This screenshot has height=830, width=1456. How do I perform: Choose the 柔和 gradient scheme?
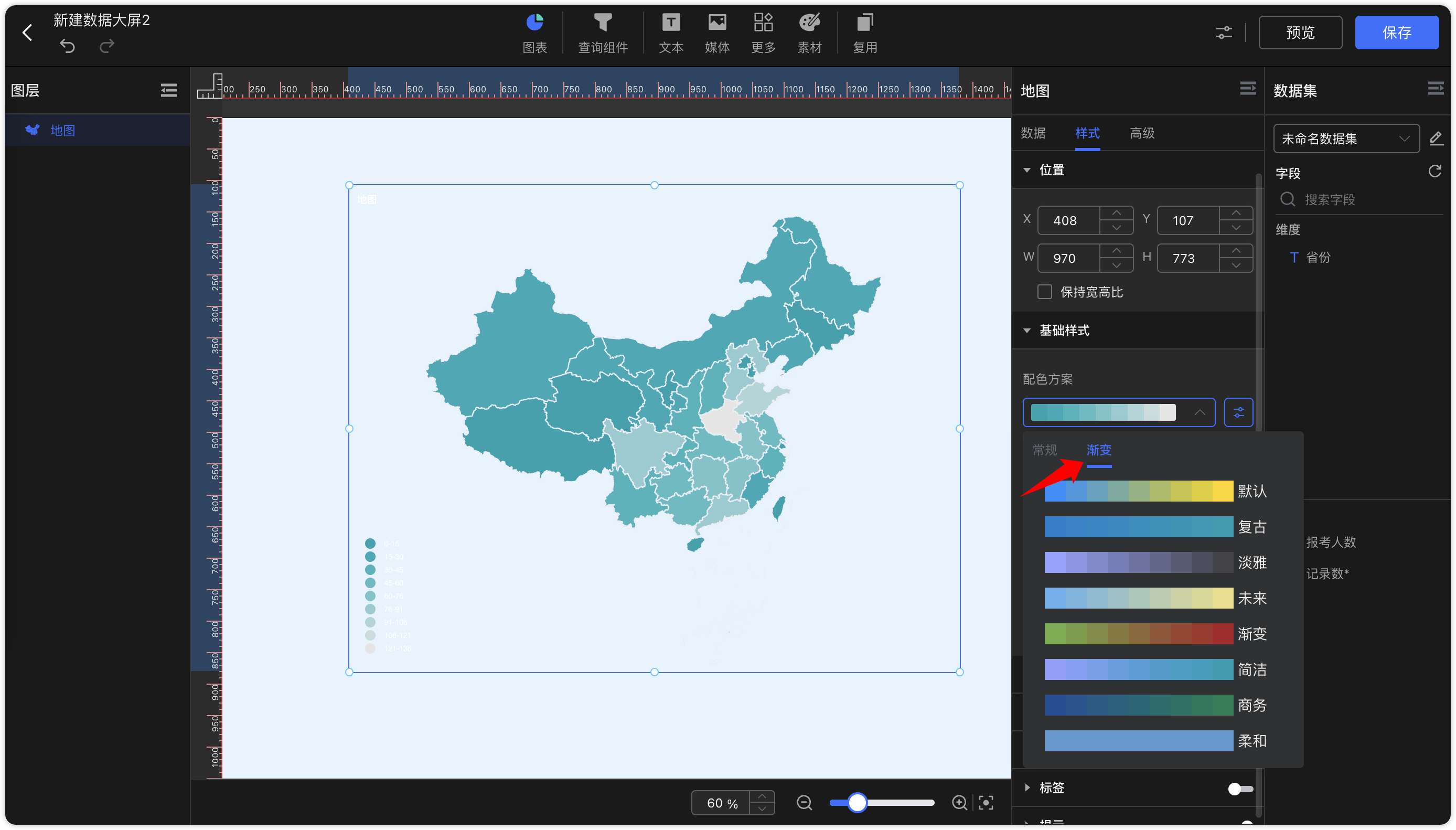coord(1155,741)
